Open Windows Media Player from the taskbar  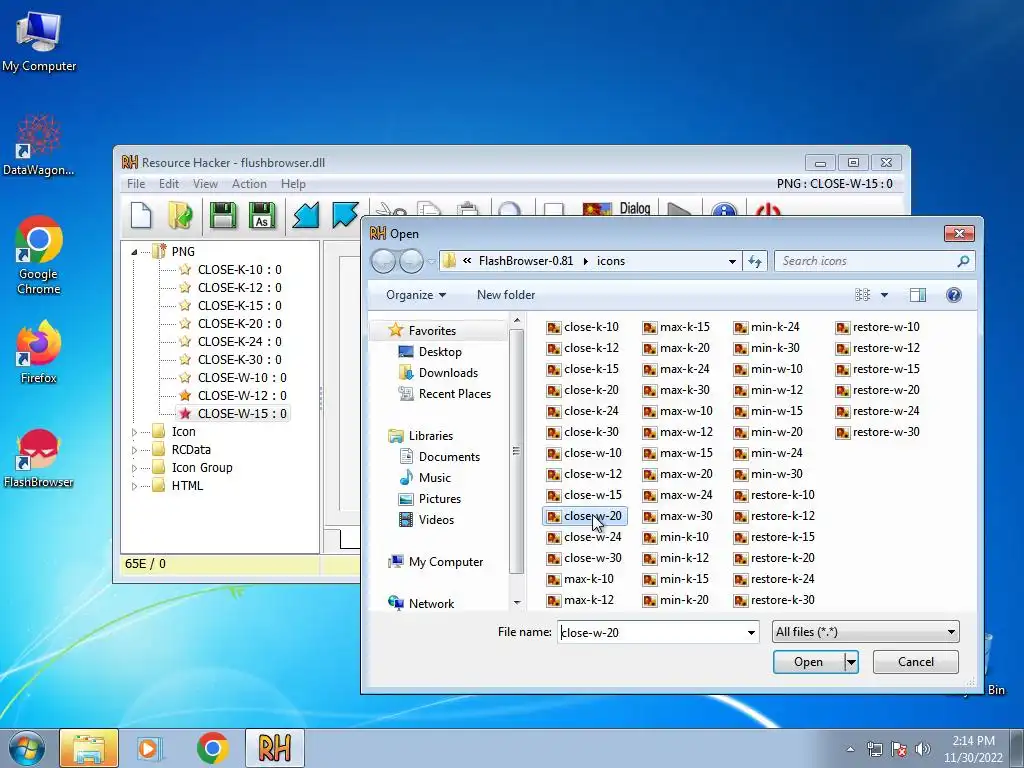click(150, 748)
